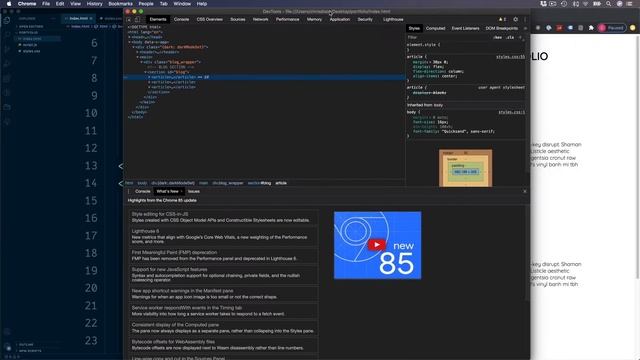Collapse the main element node

[x=138, y=57]
